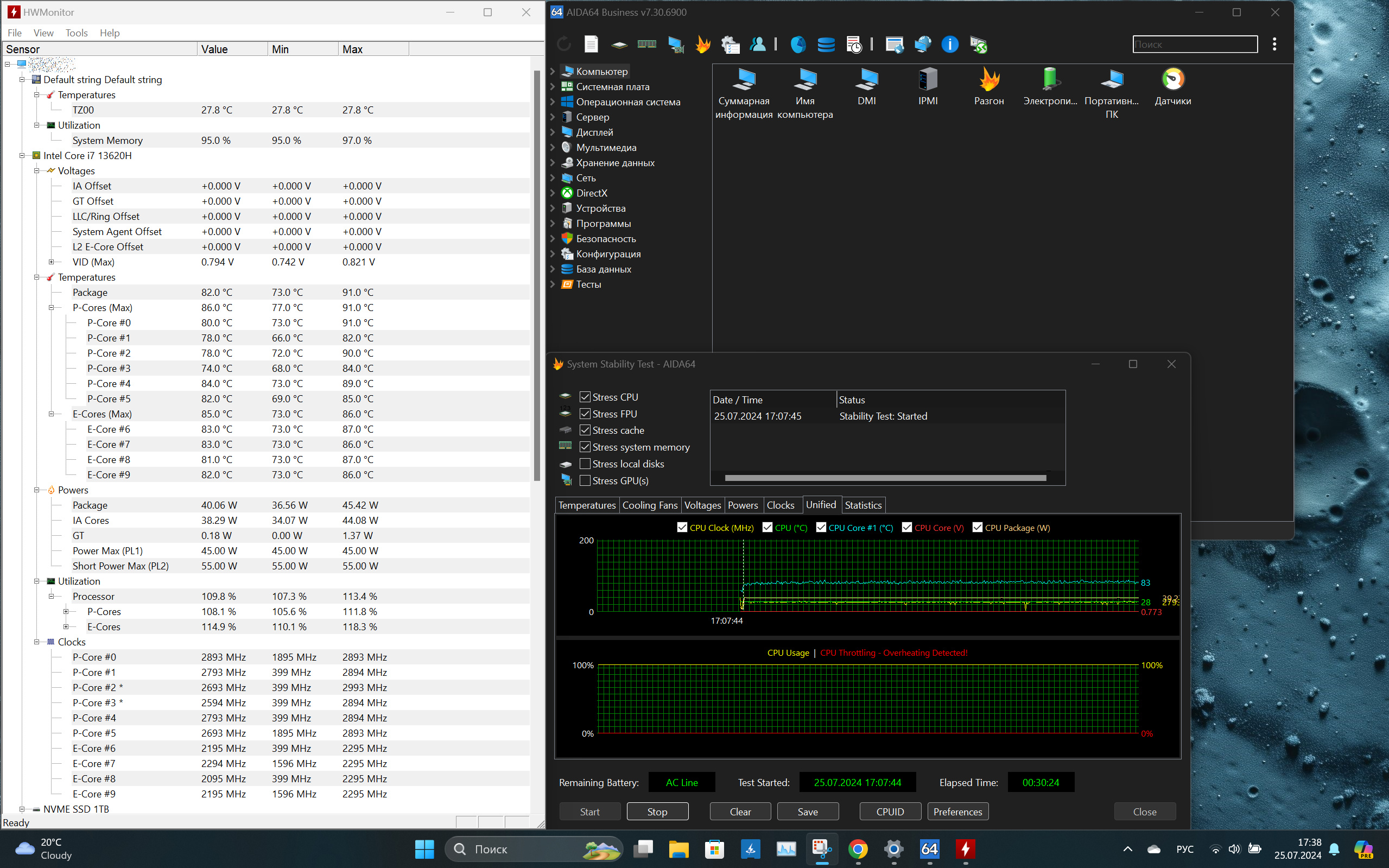
Task: Open the blue database toolbar icon
Action: (x=826, y=44)
